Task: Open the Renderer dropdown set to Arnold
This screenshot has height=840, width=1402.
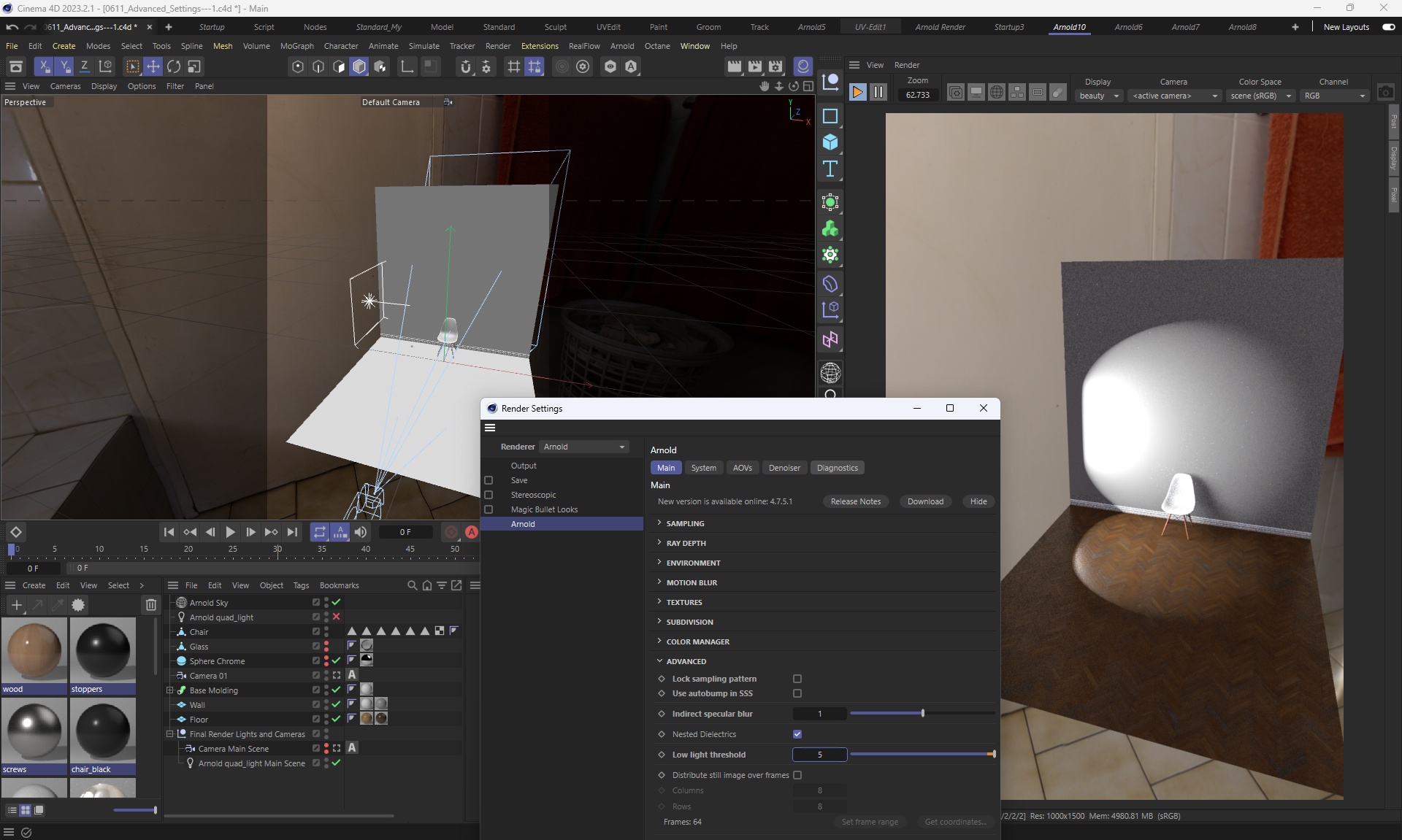Action: 583,447
